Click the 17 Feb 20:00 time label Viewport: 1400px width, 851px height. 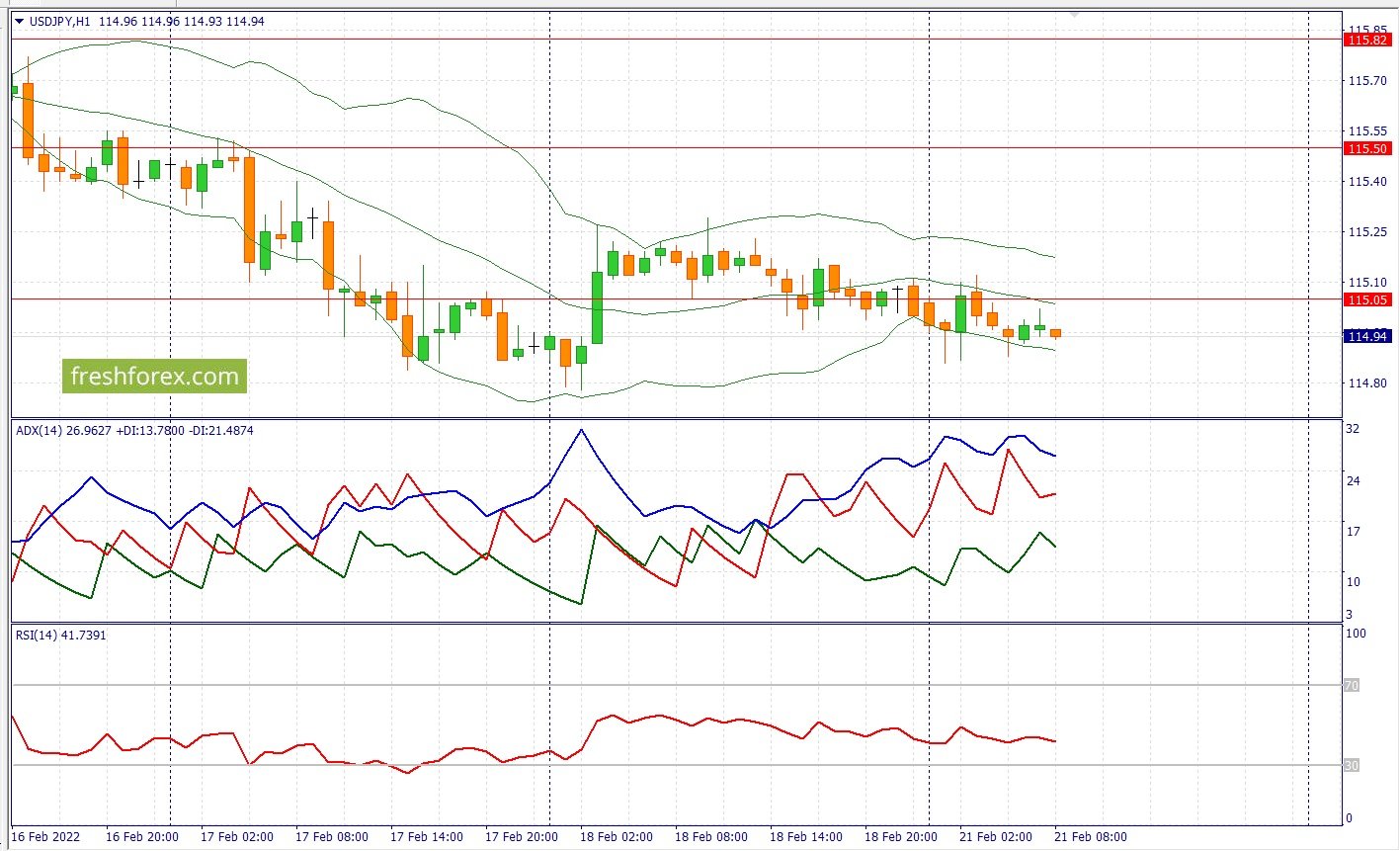522,837
